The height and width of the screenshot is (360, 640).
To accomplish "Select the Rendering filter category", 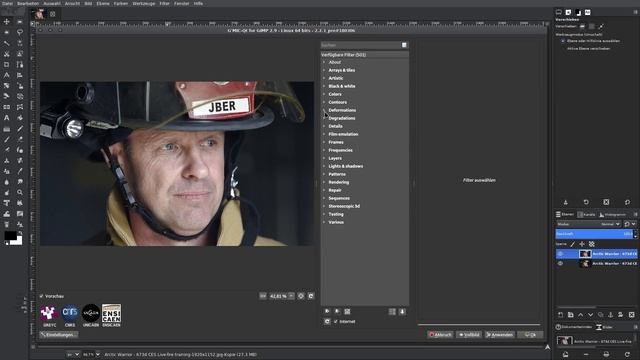I will (x=338, y=182).
